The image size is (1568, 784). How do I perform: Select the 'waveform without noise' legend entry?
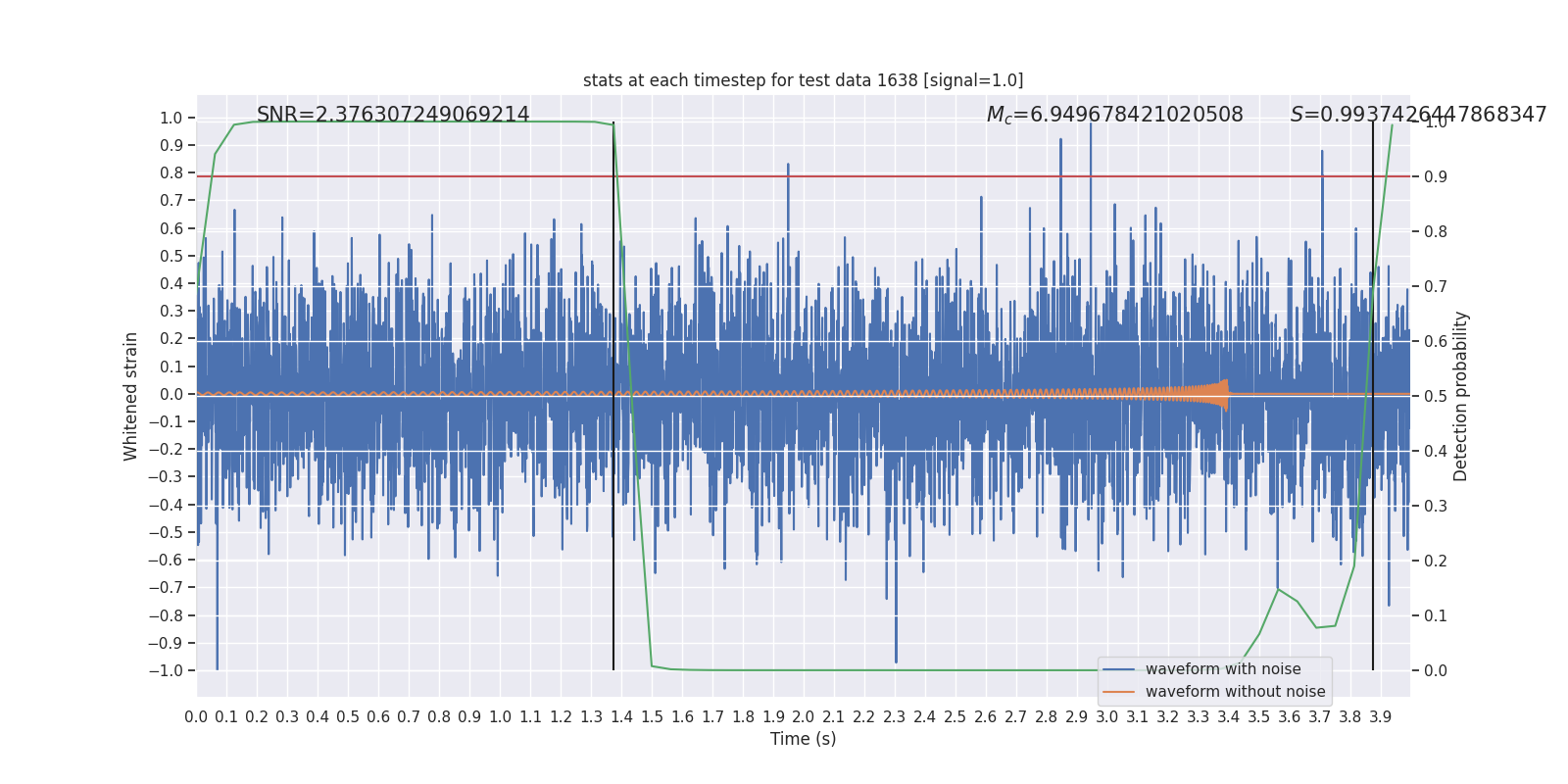[1235, 692]
